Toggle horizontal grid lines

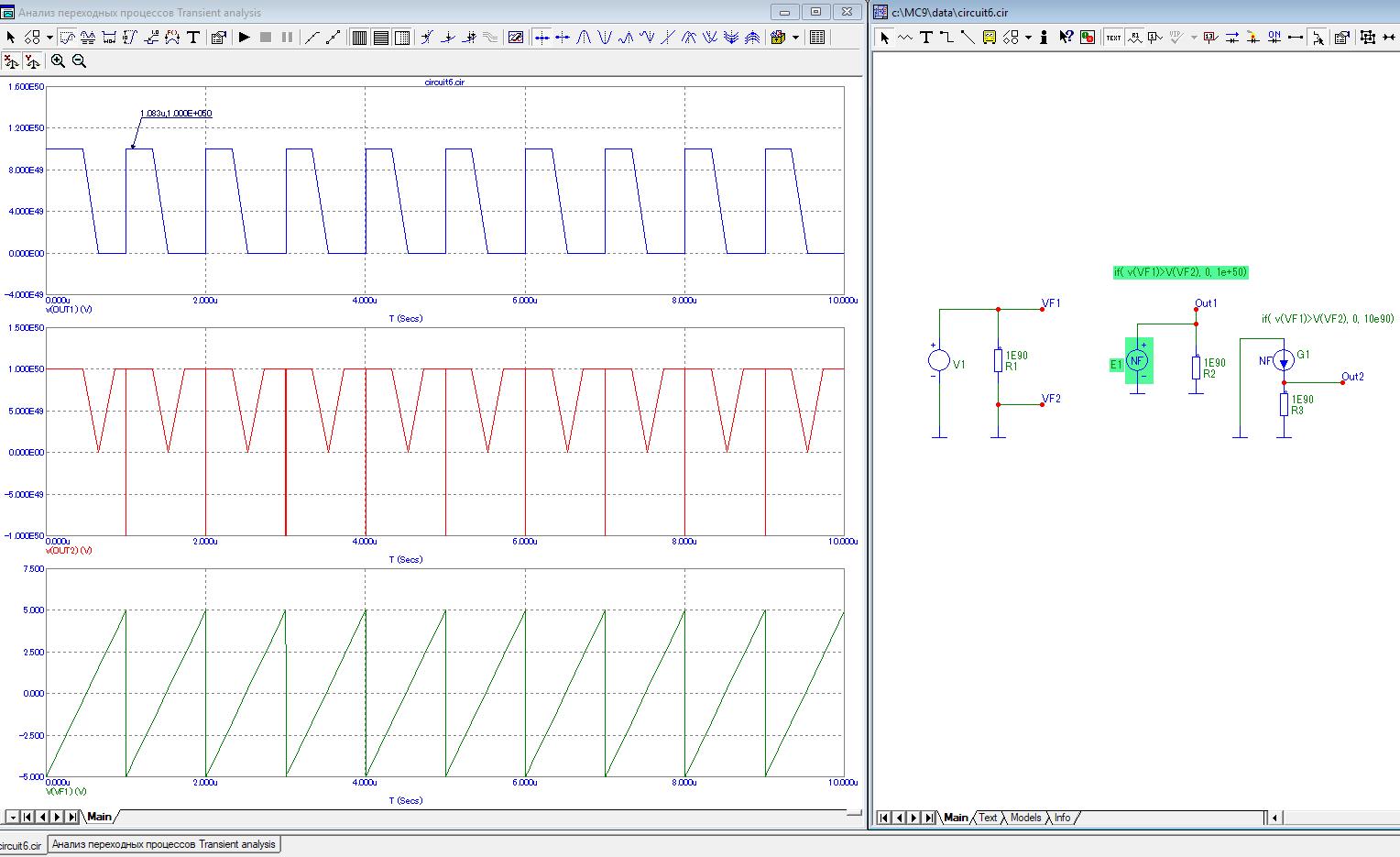380,38
